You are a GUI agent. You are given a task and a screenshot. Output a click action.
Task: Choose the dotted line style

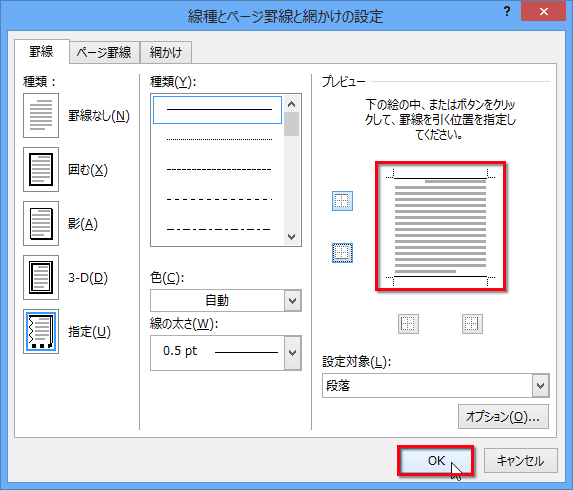(x=219, y=139)
